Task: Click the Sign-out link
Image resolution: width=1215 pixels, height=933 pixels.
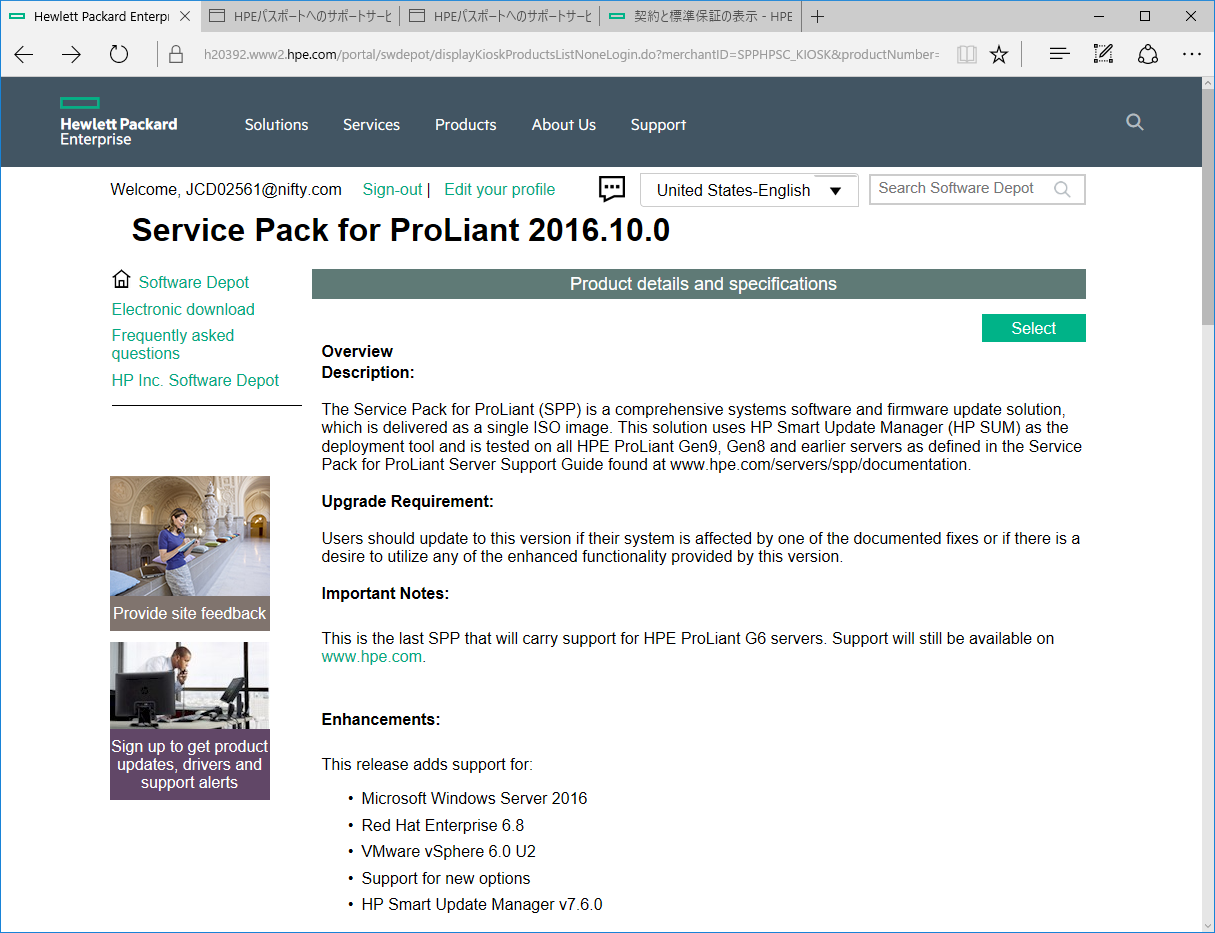Action: pos(393,189)
